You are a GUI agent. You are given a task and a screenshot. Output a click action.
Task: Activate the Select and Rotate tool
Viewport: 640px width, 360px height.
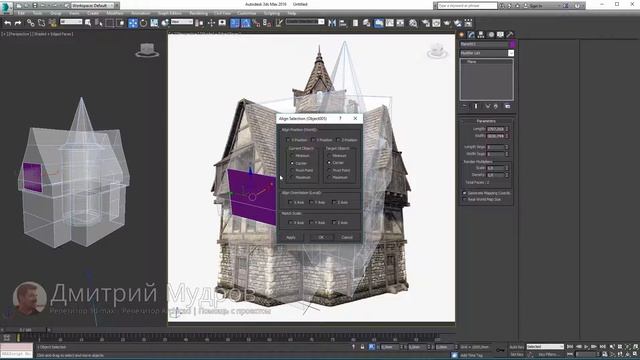(143, 23)
